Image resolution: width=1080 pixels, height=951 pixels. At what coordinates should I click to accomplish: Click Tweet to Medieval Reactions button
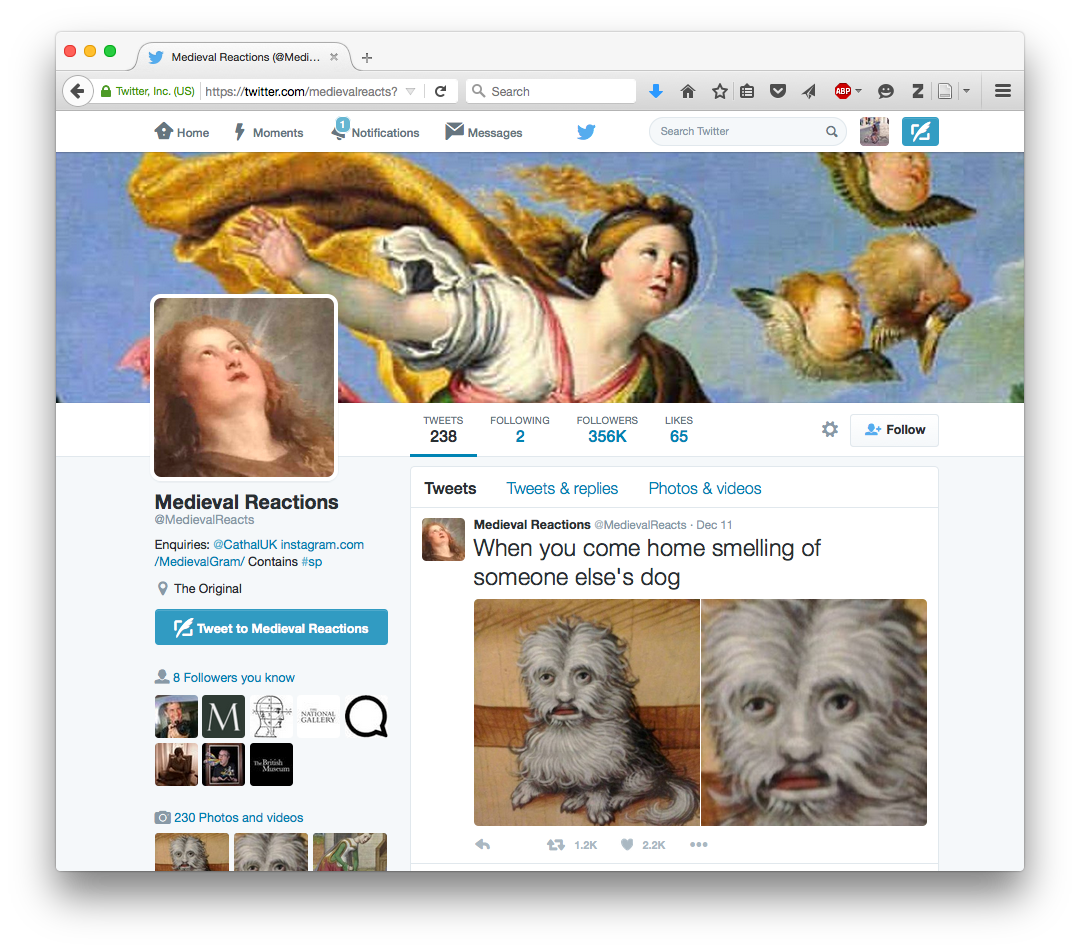pos(271,627)
